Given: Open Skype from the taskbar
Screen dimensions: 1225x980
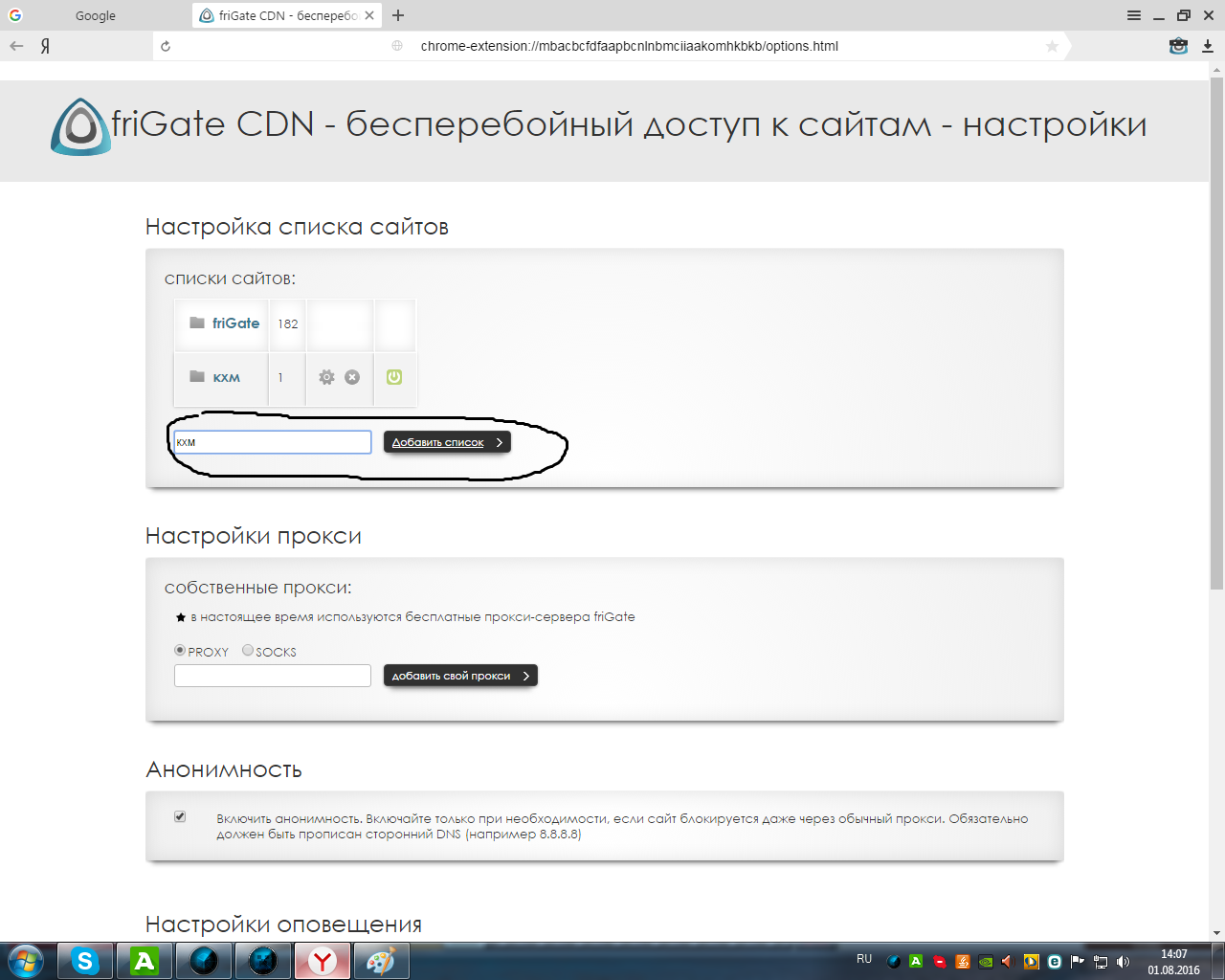Looking at the screenshot, I should (x=85, y=961).
